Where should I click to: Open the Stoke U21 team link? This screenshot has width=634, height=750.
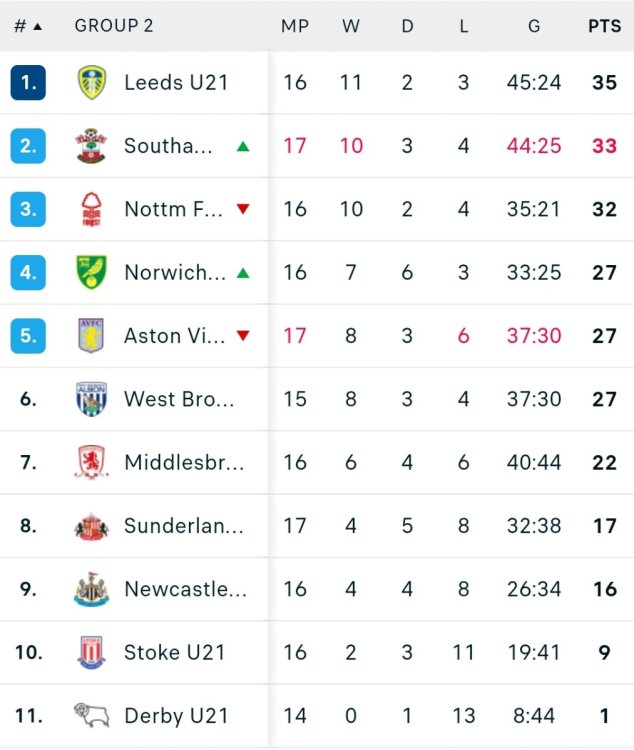pos(176,652)
